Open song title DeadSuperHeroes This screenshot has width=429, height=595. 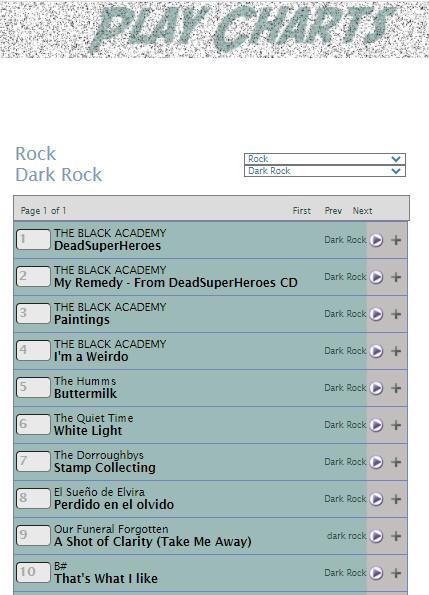tap(107, 246)
